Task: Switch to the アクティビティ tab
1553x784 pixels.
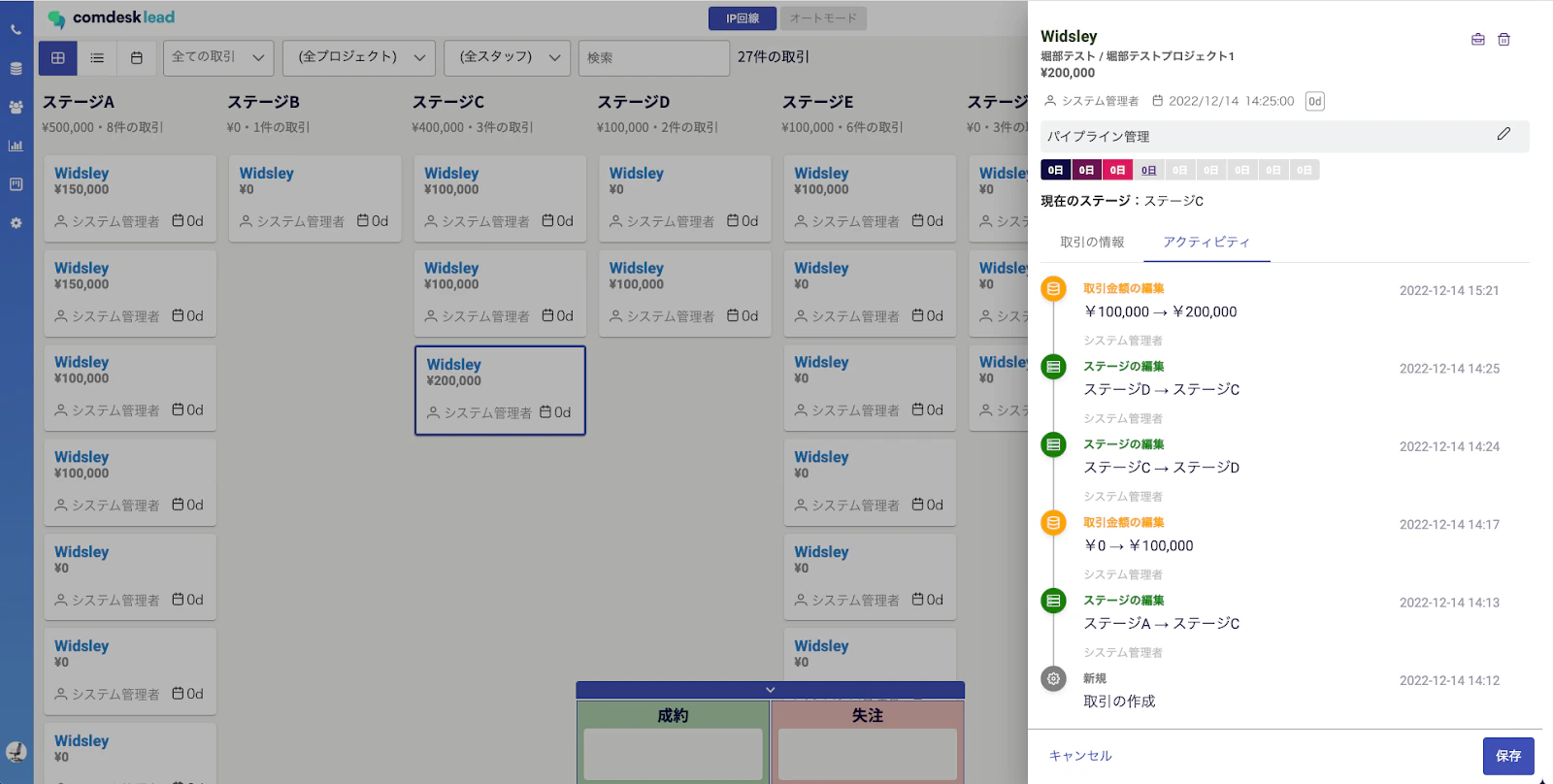Action: click(1206, 243)
